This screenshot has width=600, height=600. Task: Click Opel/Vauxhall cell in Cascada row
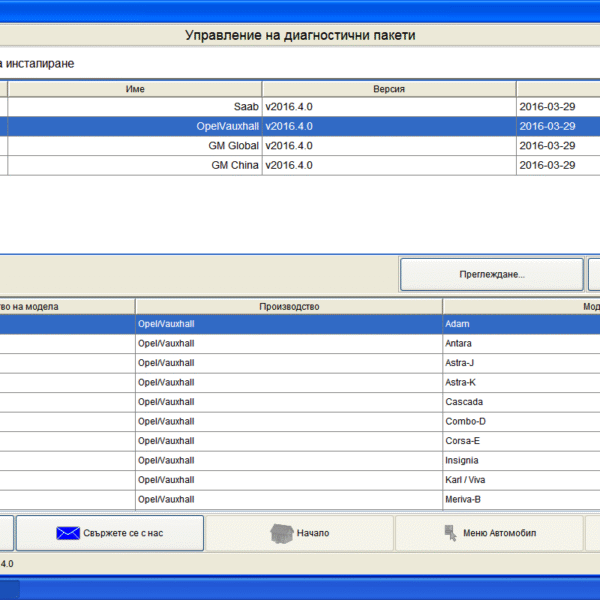pos(289,402)
